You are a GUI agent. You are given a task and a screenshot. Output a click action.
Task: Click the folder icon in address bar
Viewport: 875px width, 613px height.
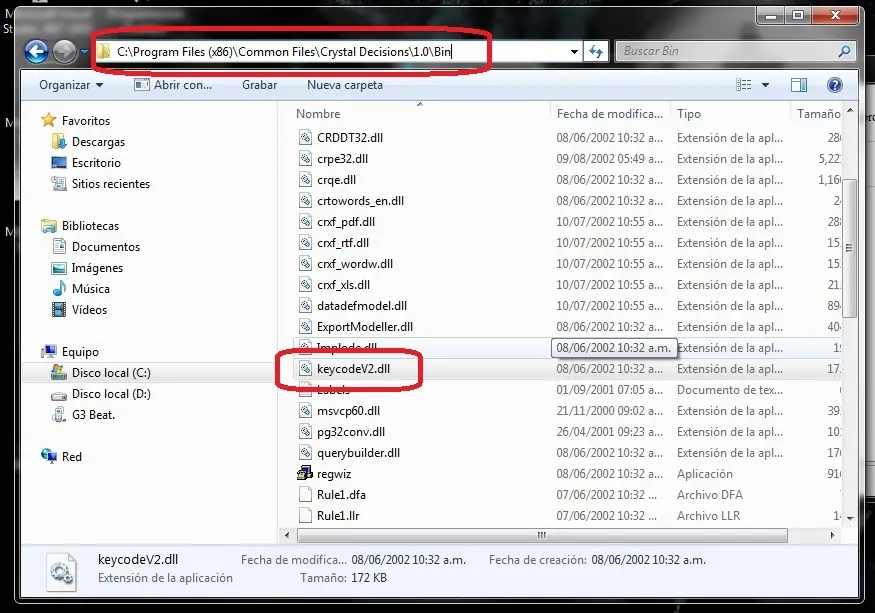104,52
